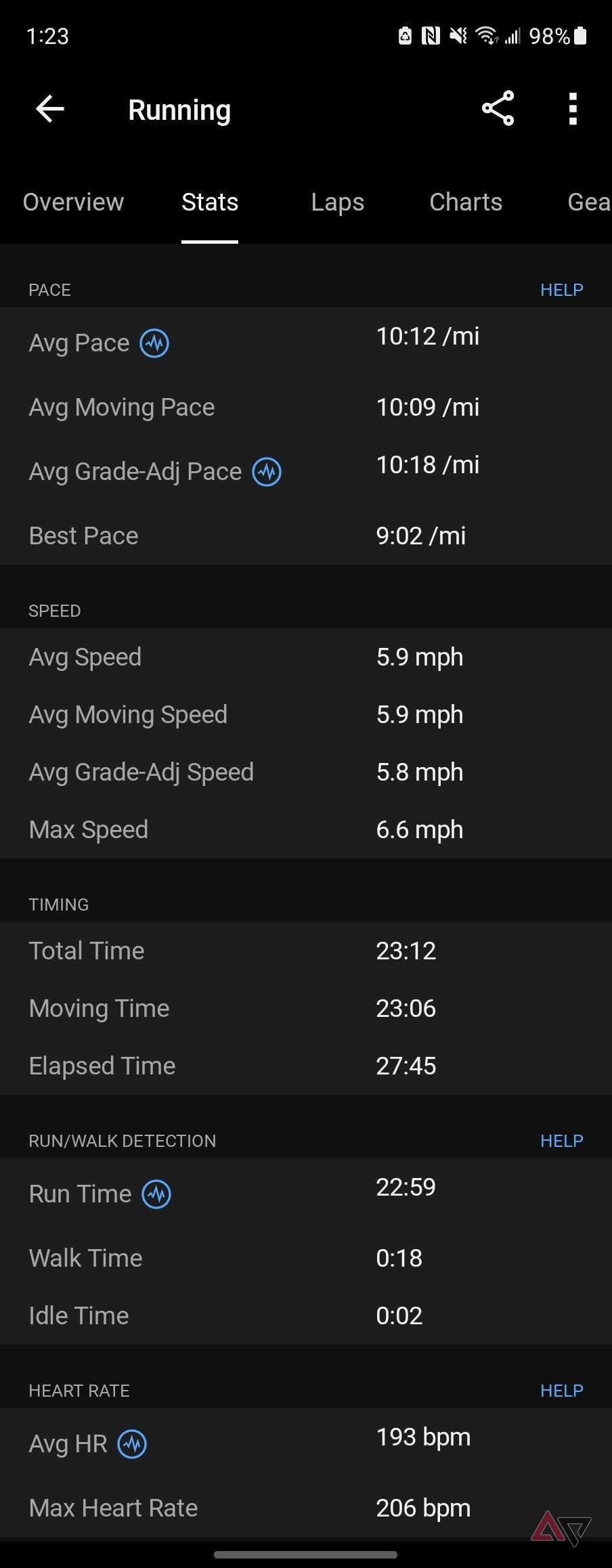The image size is (612, 1568).
Task: Open the three-dot overflow menu
Action: pos(573,109)
